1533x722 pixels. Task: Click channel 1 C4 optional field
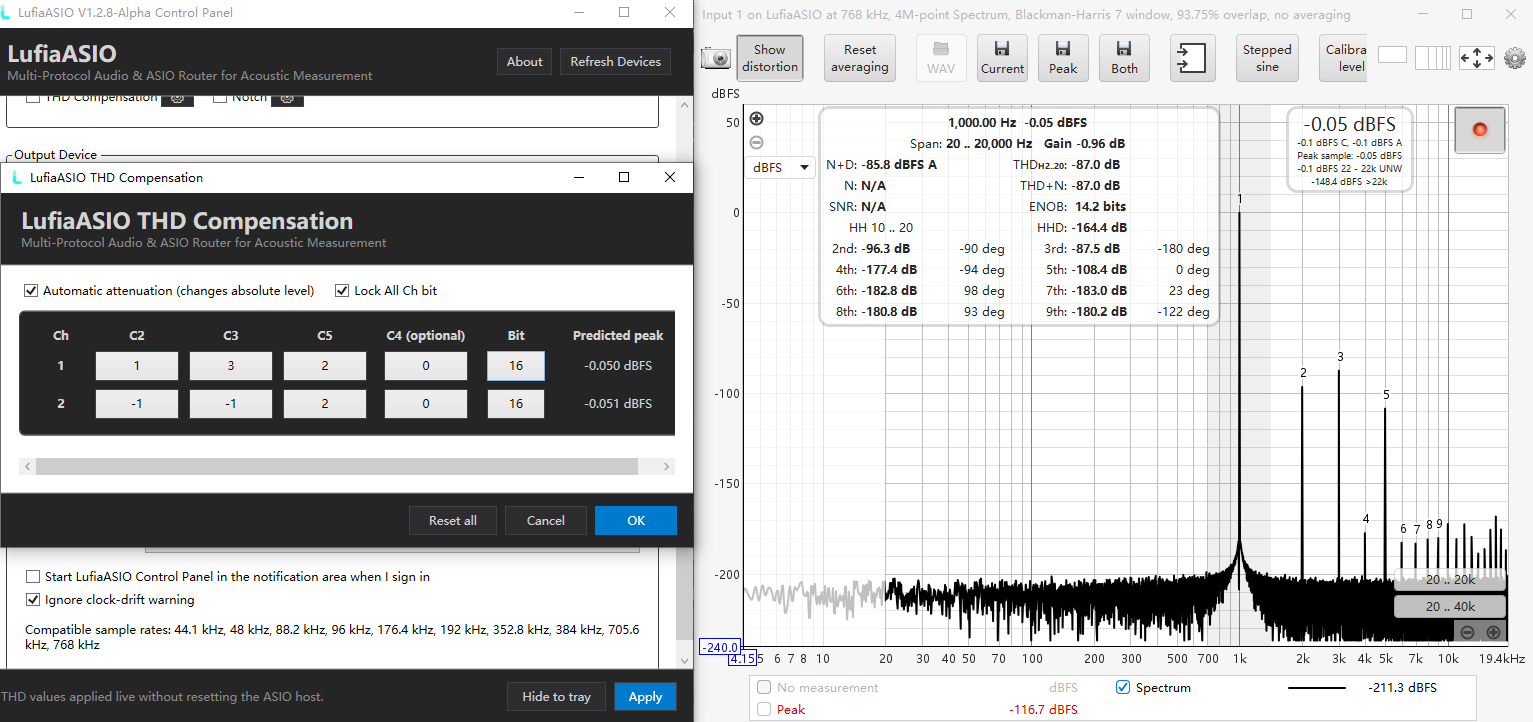[x=426, y=366]
